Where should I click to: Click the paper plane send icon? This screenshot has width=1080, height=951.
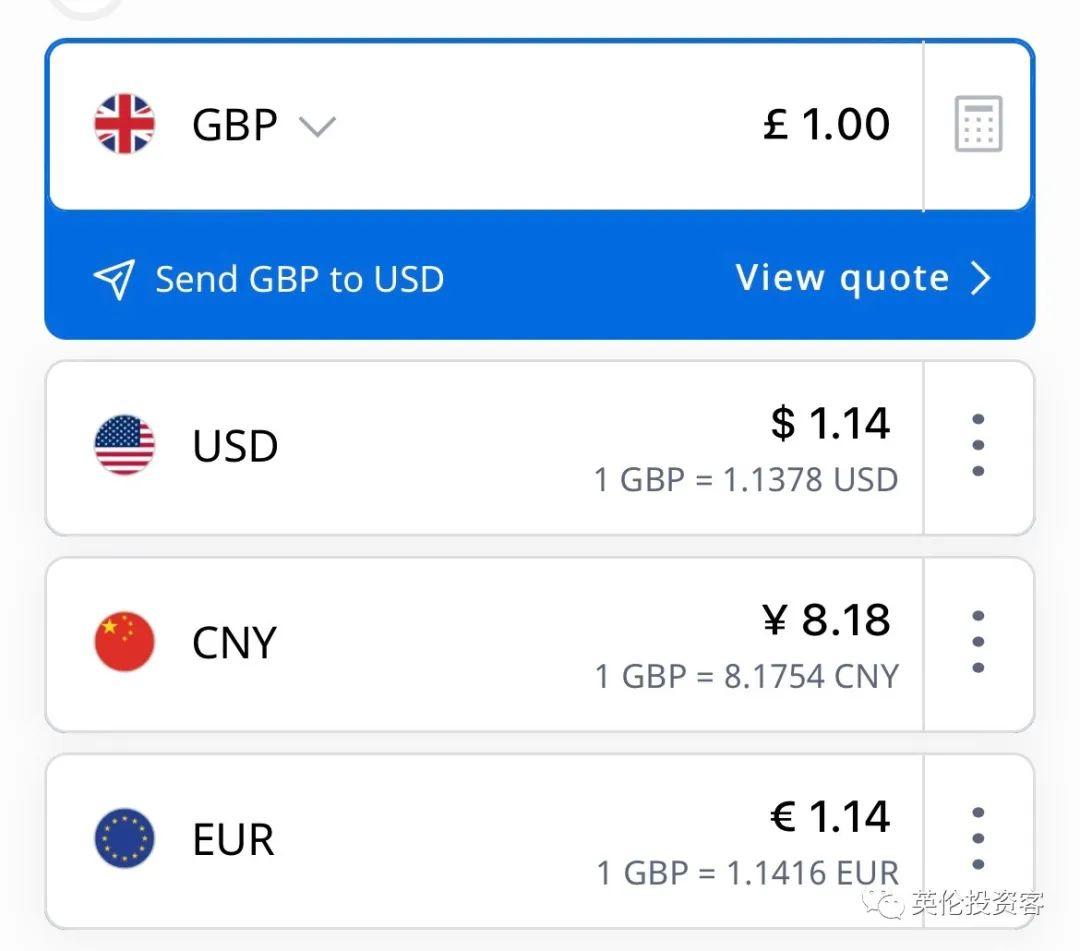coord(113,279)
